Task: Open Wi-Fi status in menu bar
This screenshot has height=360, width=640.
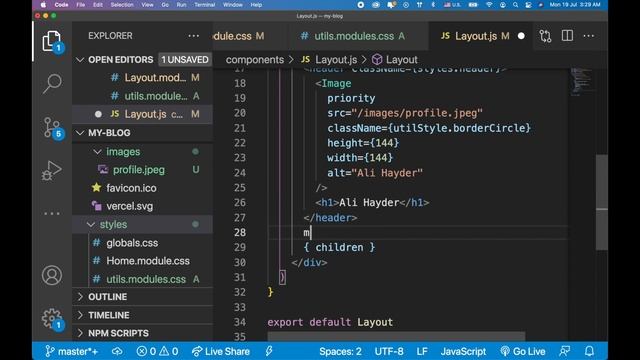Action: [489, 5]
